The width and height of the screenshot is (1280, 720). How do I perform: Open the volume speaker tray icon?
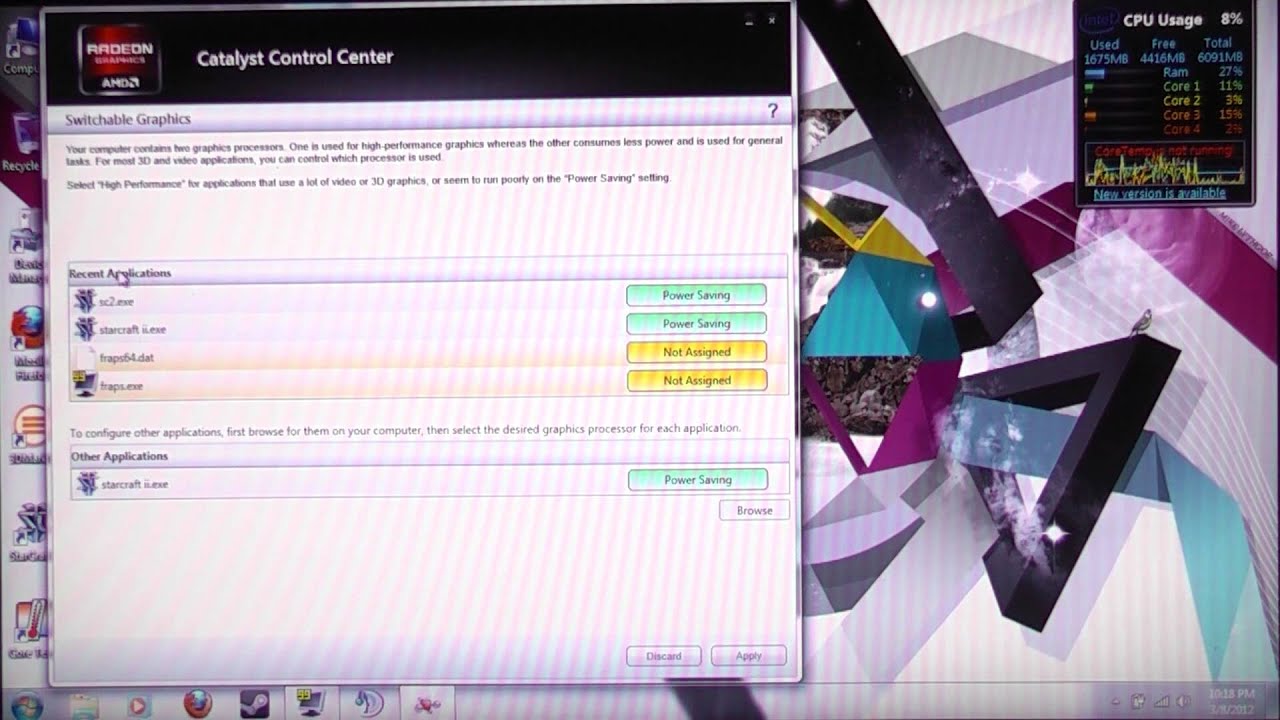tap(1185, 701)
